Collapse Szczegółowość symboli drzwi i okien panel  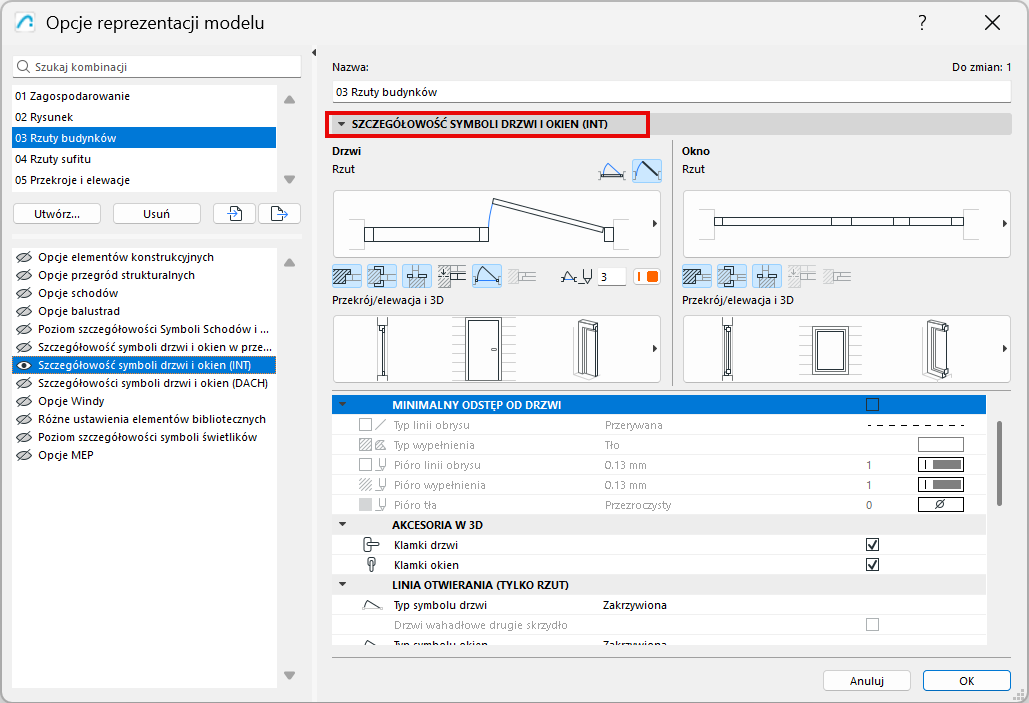tap(341, 124)
